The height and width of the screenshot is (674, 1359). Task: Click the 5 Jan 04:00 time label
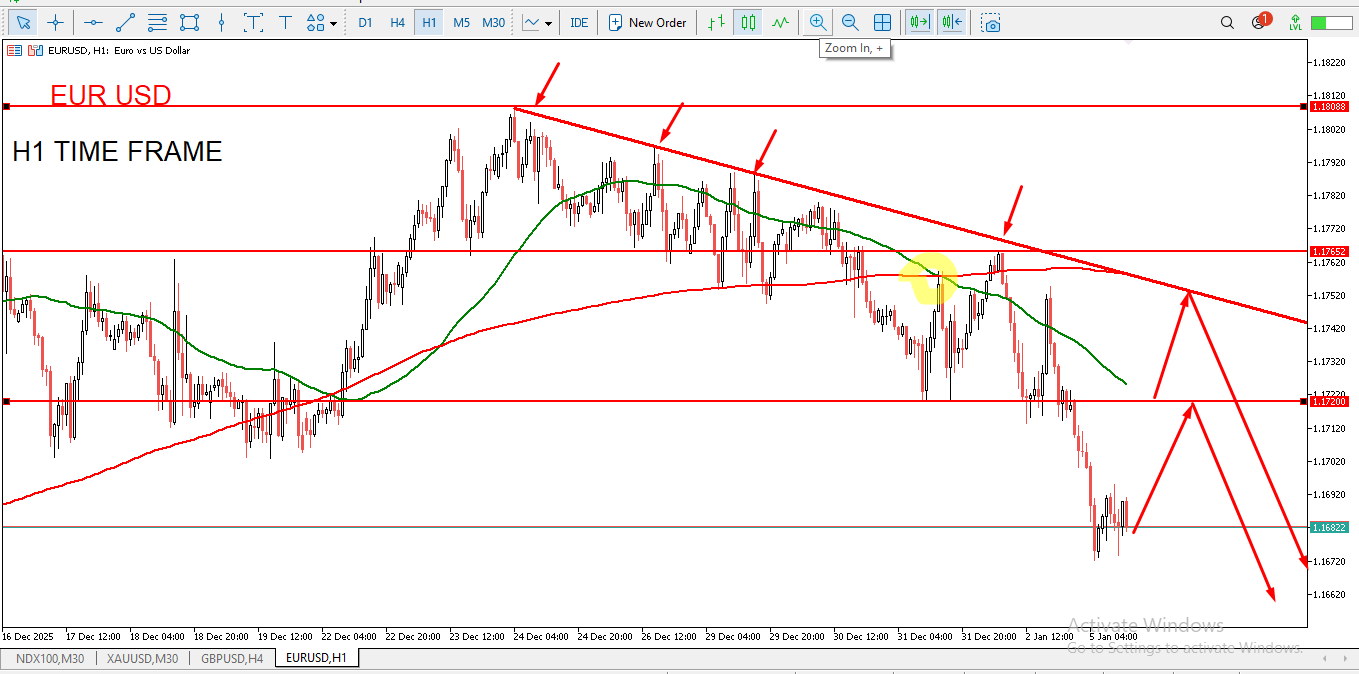click(x=1113, y=636)
